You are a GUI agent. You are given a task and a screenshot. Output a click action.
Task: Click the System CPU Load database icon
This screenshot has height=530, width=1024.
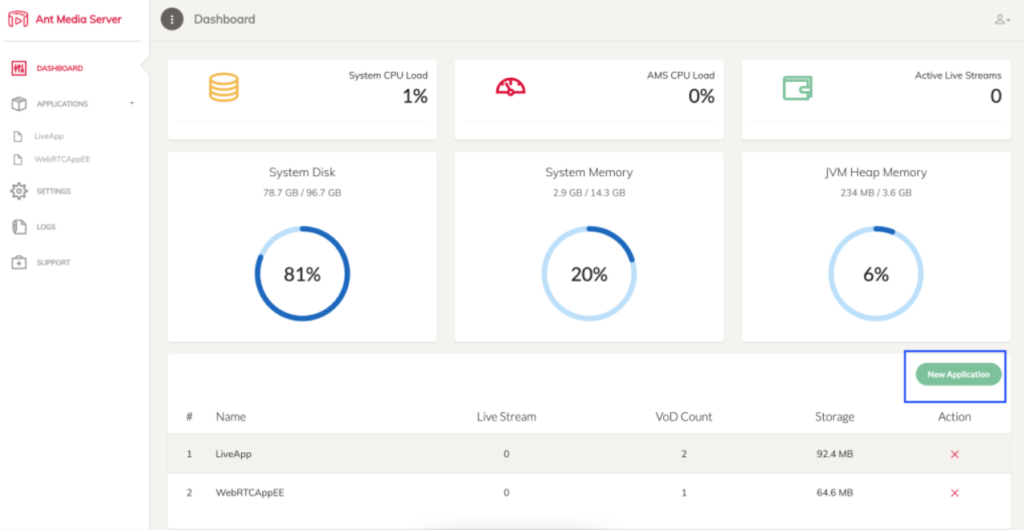point(223,87)
